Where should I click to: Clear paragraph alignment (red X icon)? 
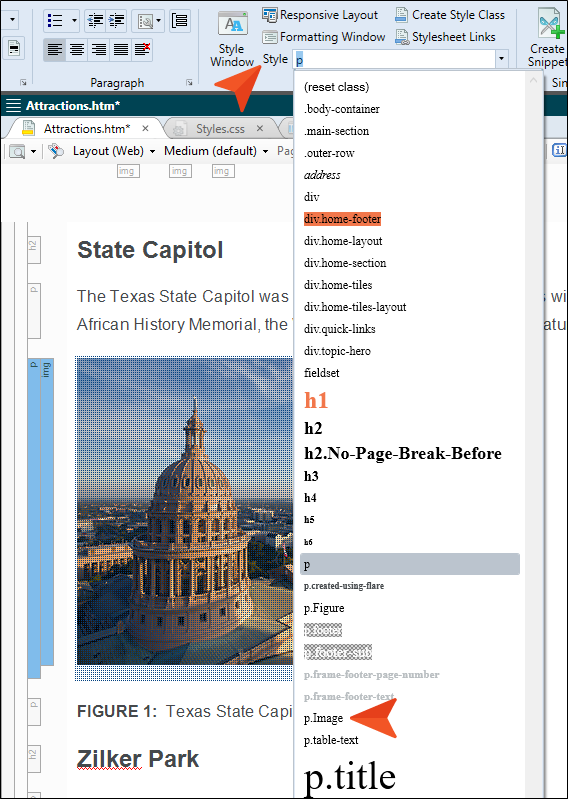click(142, 49)
